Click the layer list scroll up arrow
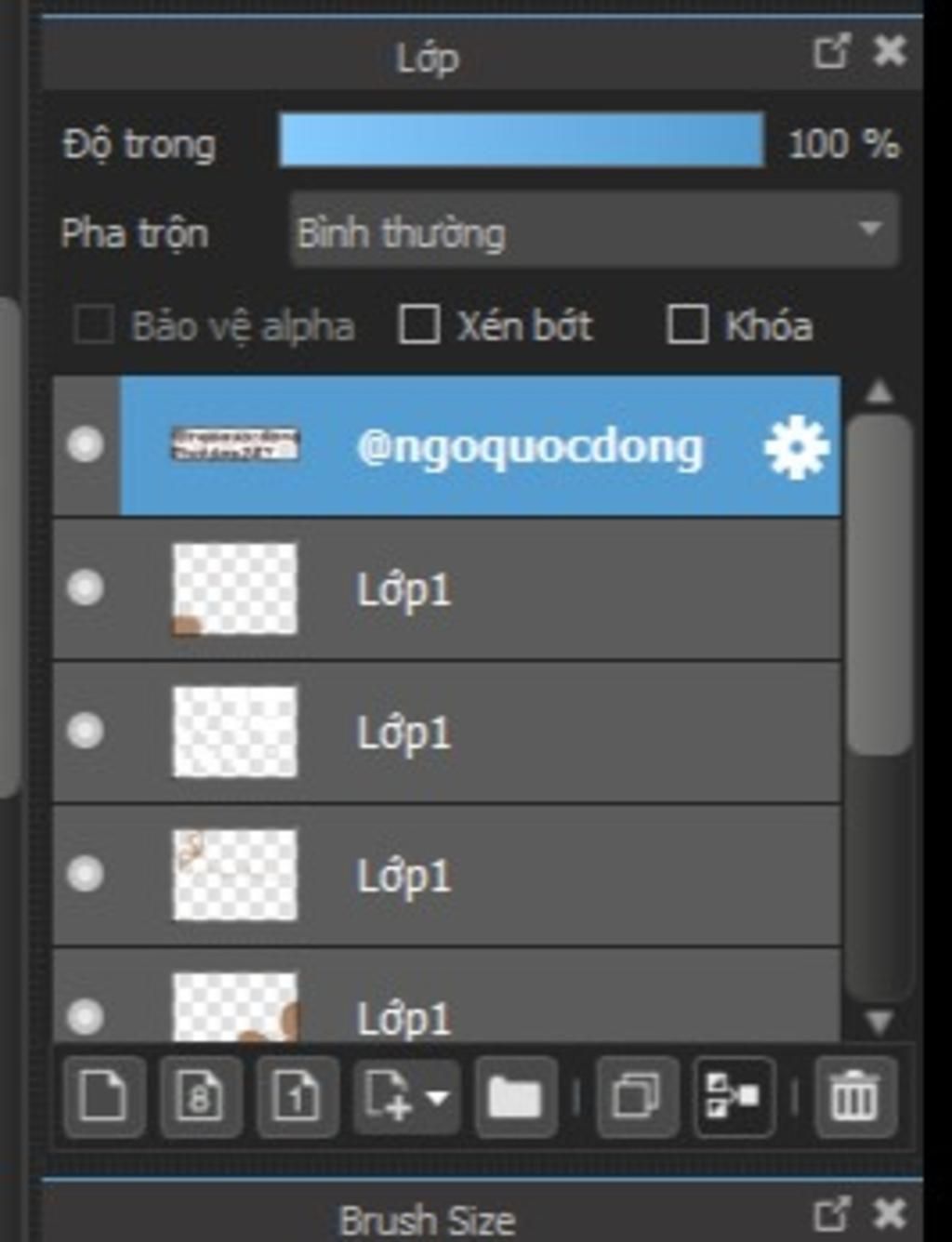The image size is (952, 1242). click(879, 392)
